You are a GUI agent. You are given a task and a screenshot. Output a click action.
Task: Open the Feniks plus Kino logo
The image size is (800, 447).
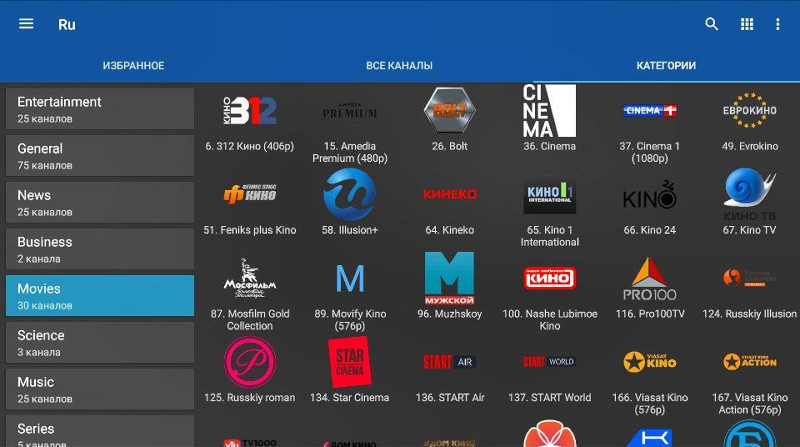250,194
